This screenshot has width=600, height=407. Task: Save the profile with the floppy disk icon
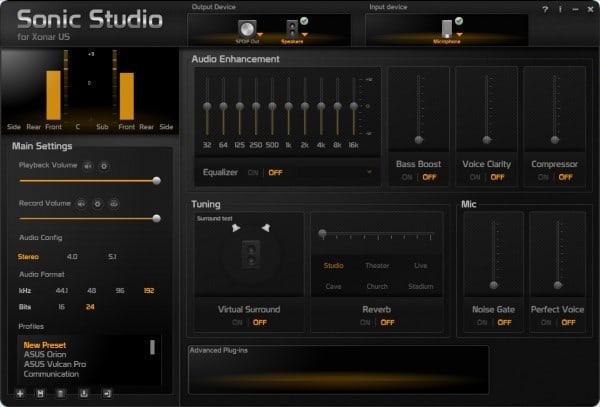[40, 393]
